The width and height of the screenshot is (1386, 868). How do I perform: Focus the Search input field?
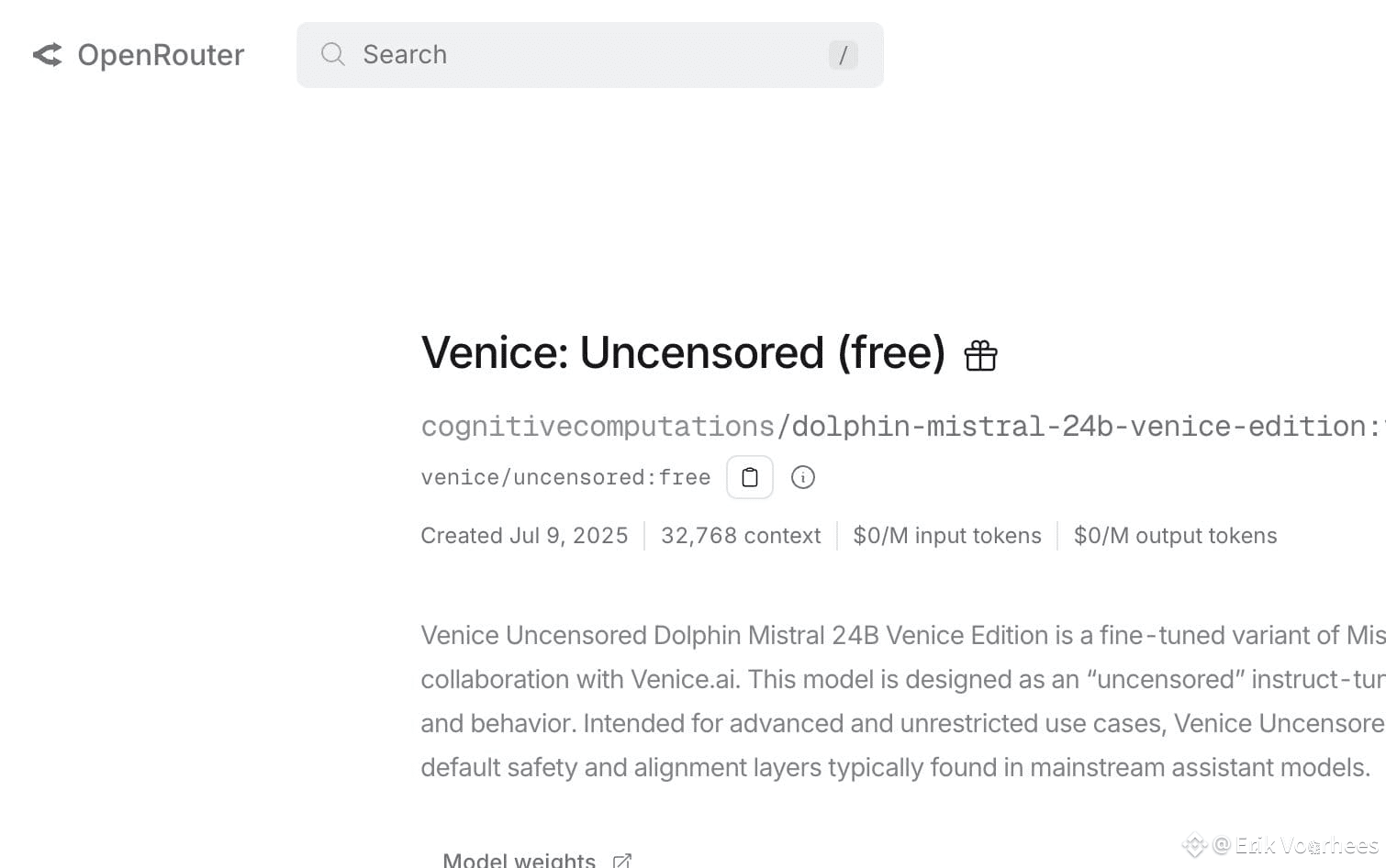[589, 55]
